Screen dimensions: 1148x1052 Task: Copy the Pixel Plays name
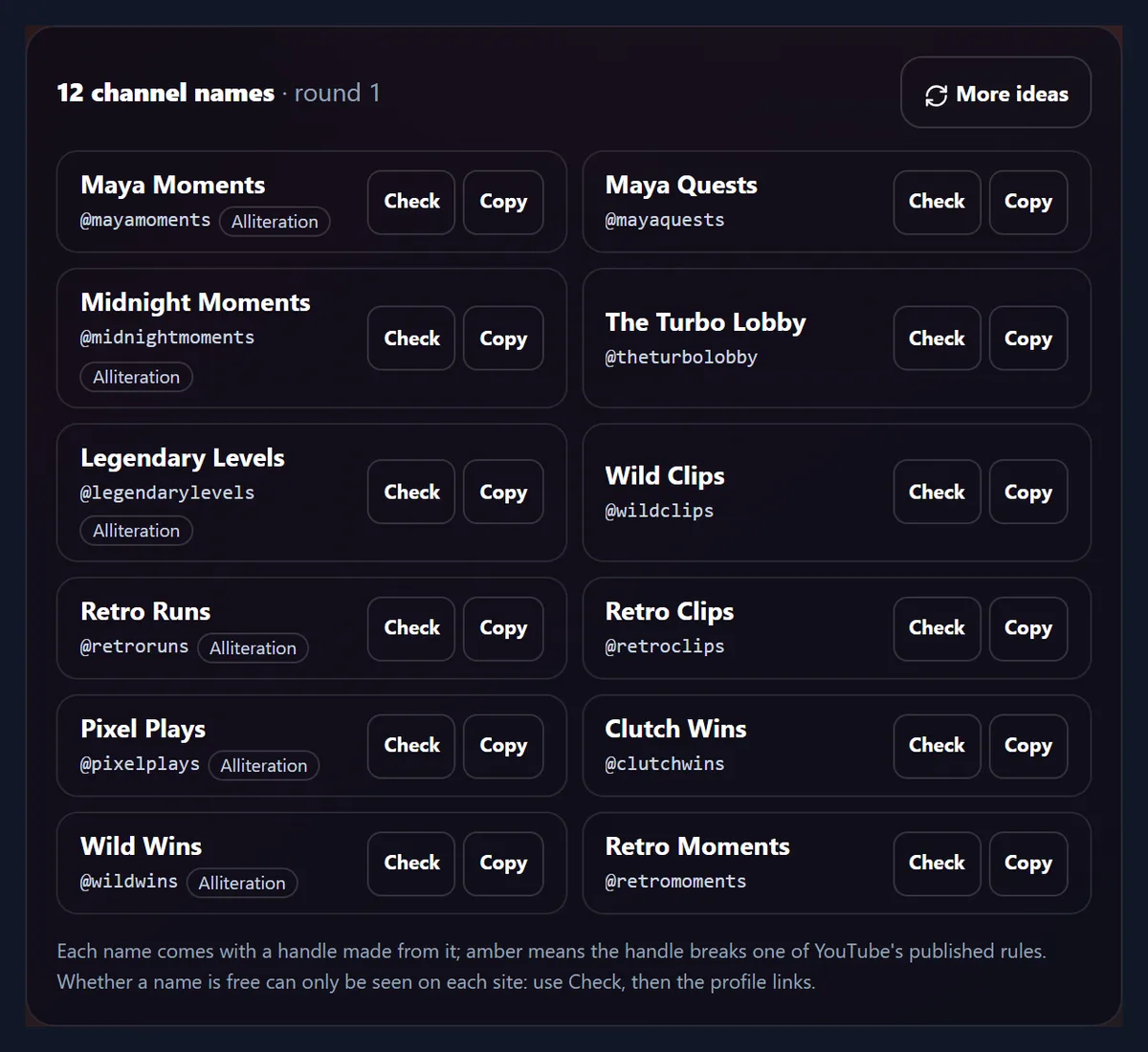point(503,746)
